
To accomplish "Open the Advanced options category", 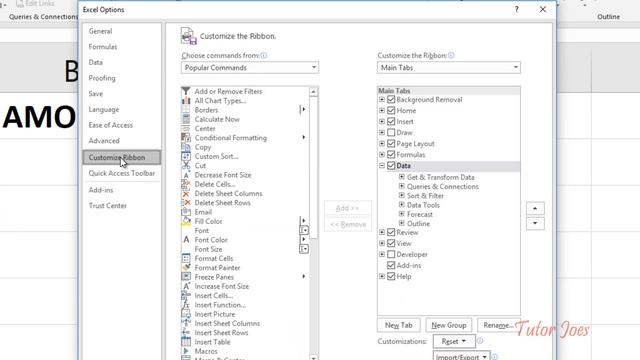I will (104, 140).
